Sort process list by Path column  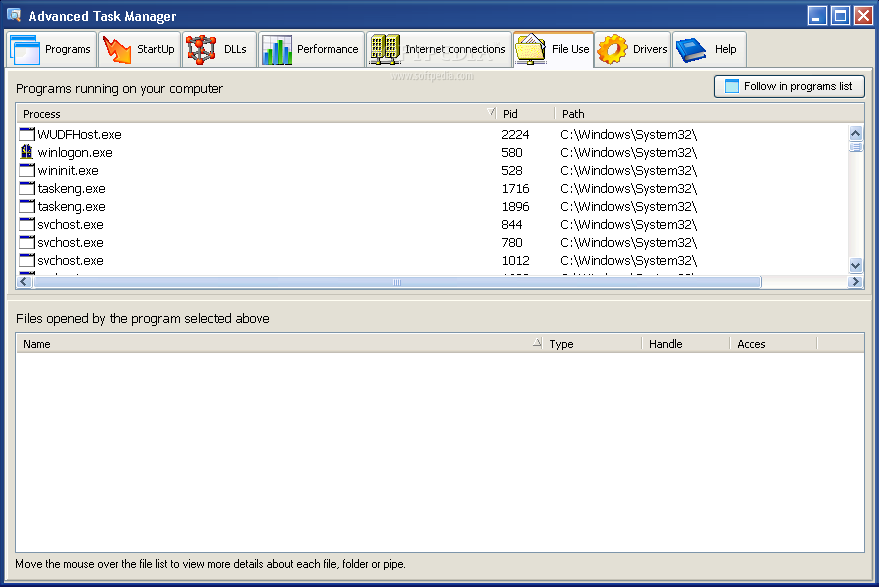709,114
